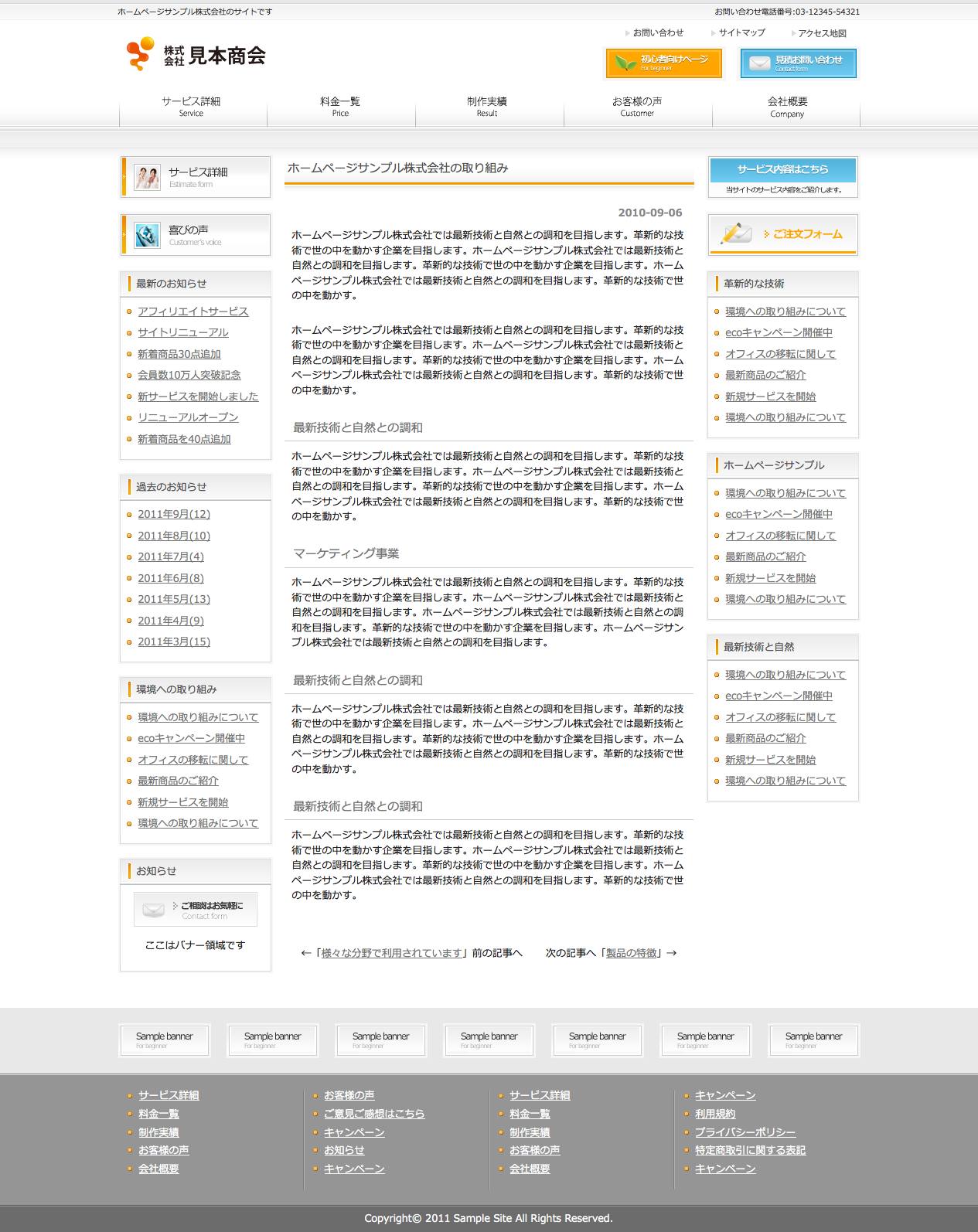Image resolution: width=978 pixels, height=1232 pixels.
Task: Click the leaf icon on beginner page banner
Action: point(625,63)
